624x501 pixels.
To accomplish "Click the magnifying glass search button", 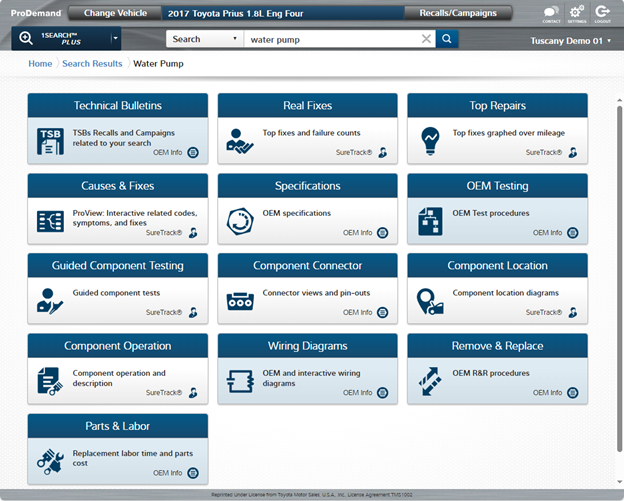I will point(447,39).
